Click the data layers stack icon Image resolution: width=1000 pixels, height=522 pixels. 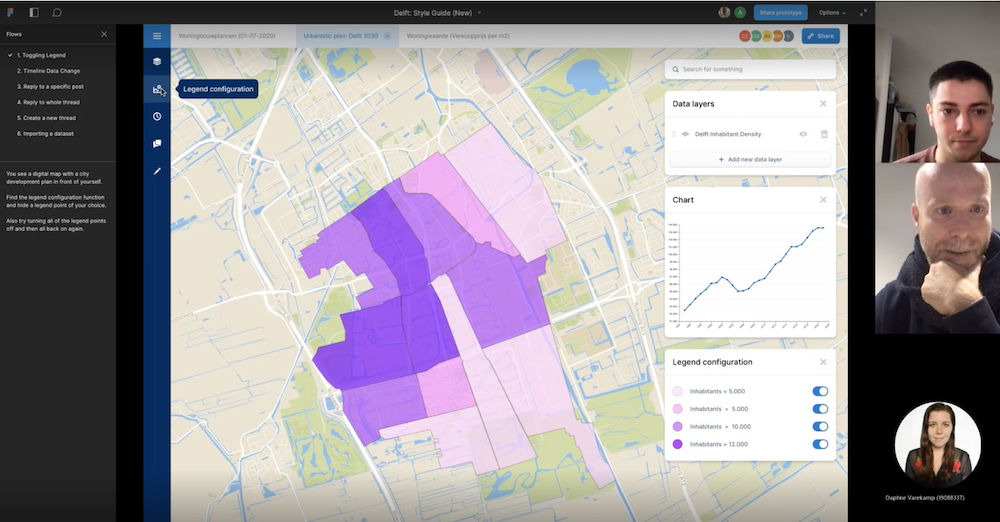click(157, 62)
